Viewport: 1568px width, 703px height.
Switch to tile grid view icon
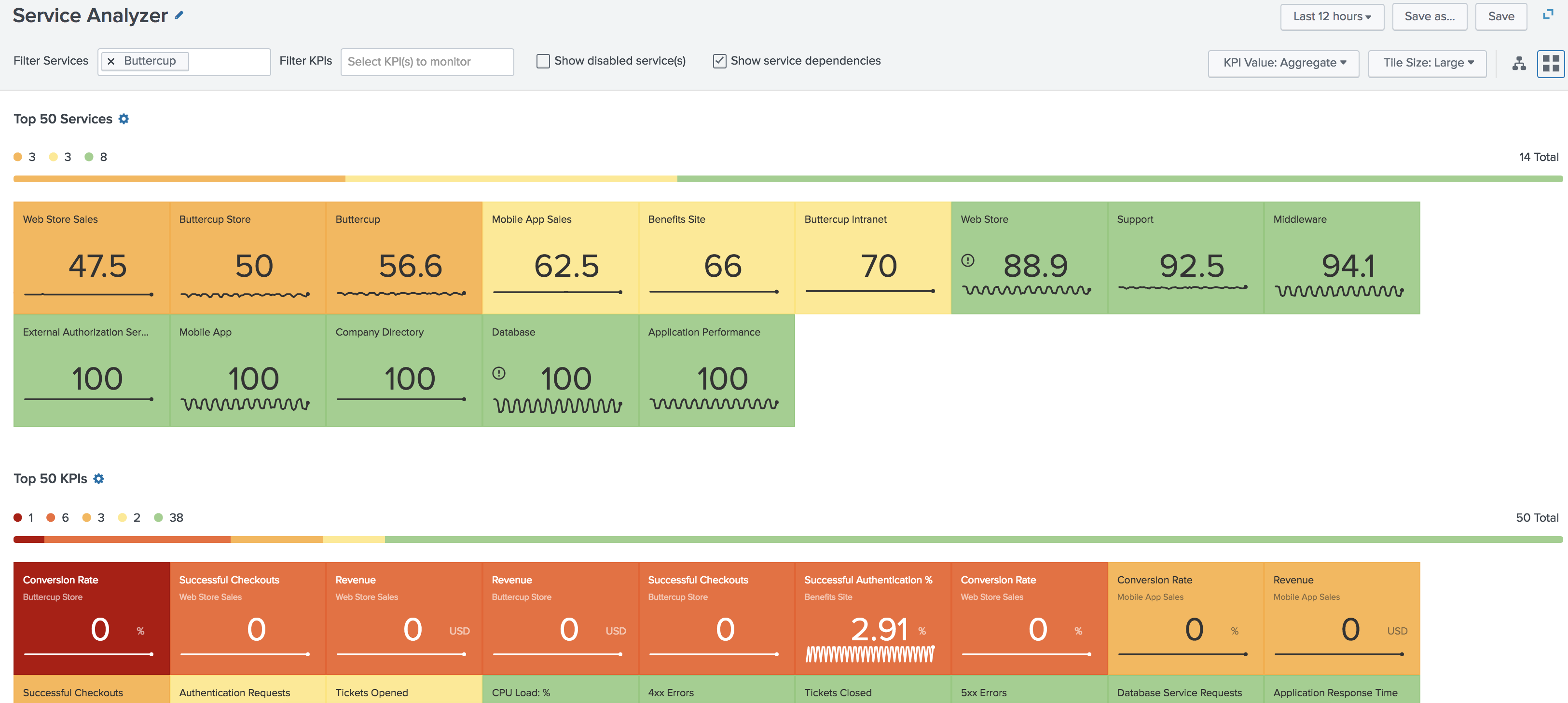pos(1550,63)
